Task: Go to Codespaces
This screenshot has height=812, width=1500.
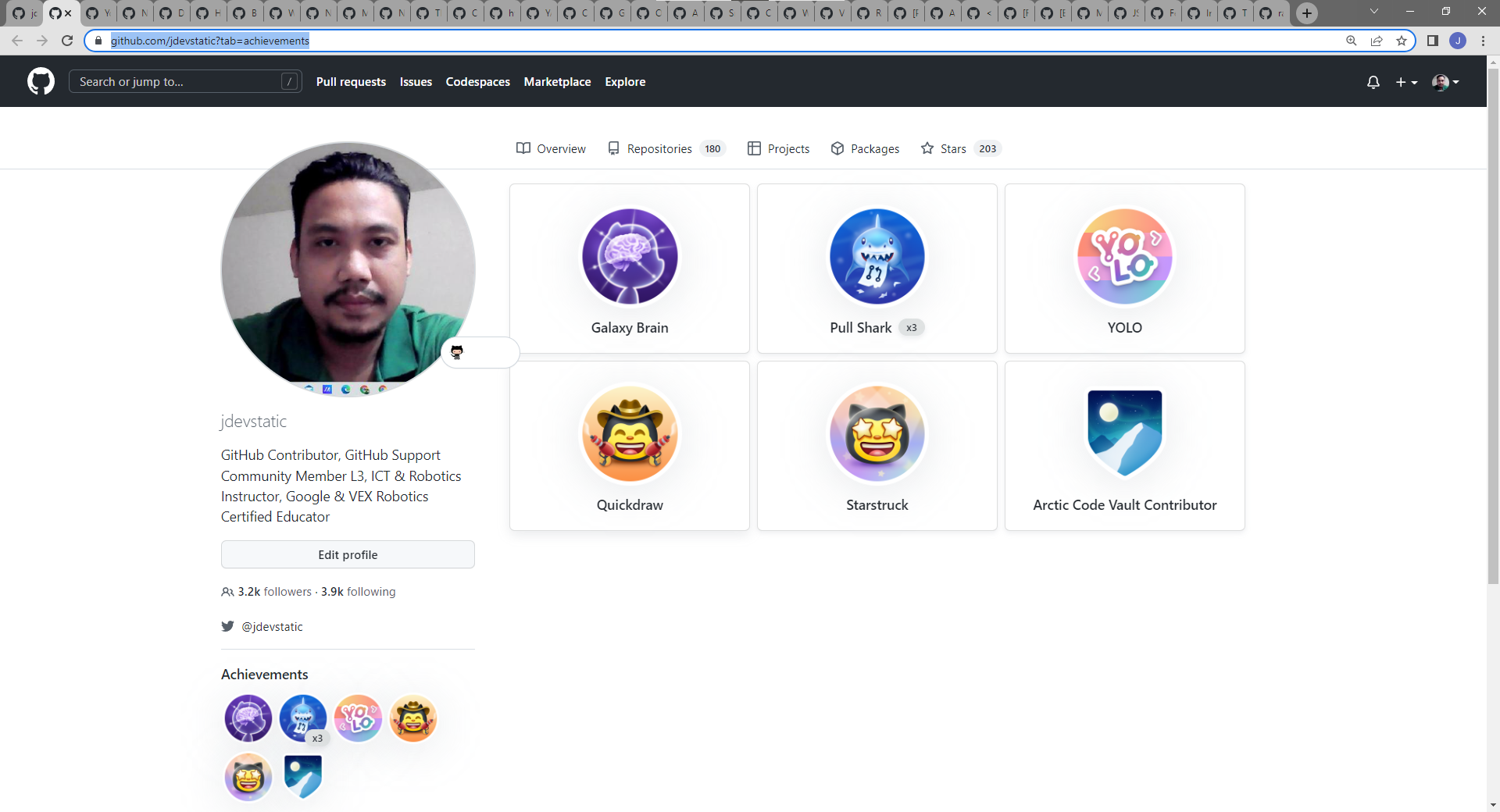Action: pos(477,82)
